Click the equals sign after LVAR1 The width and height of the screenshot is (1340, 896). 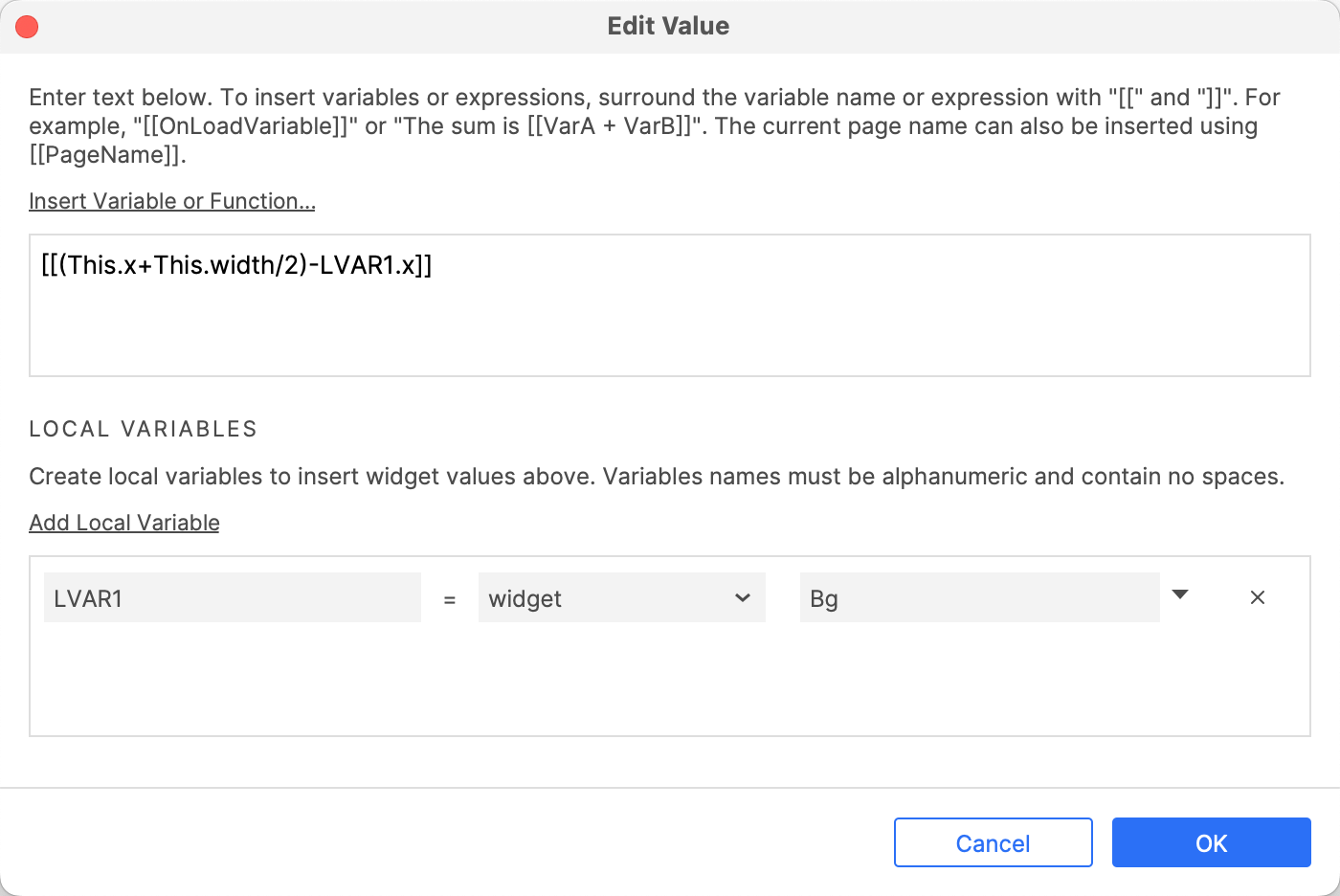tap(450, 600)
